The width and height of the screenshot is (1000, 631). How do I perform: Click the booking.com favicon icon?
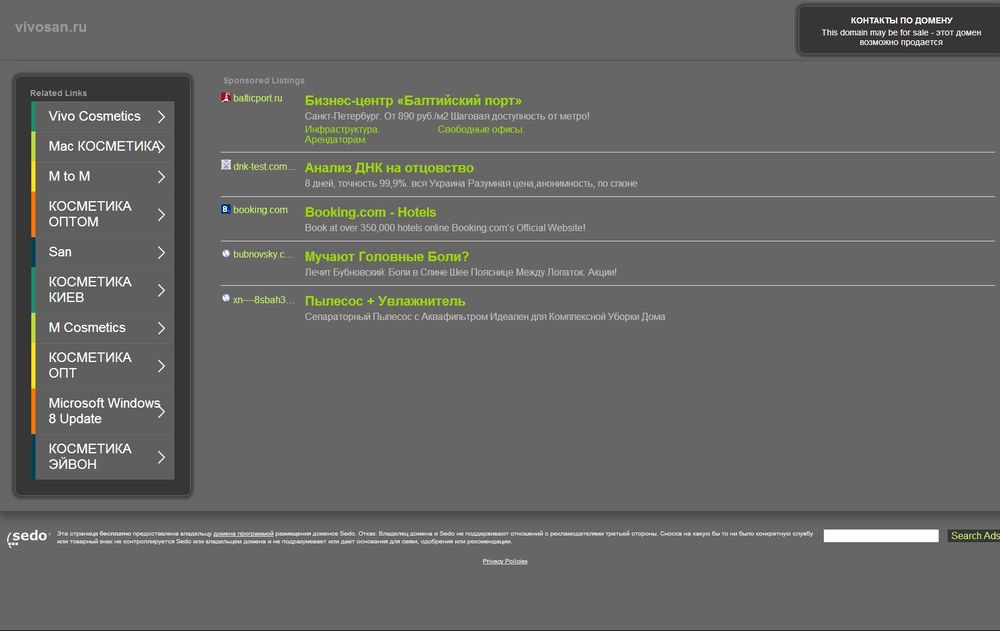pos(226,209)
